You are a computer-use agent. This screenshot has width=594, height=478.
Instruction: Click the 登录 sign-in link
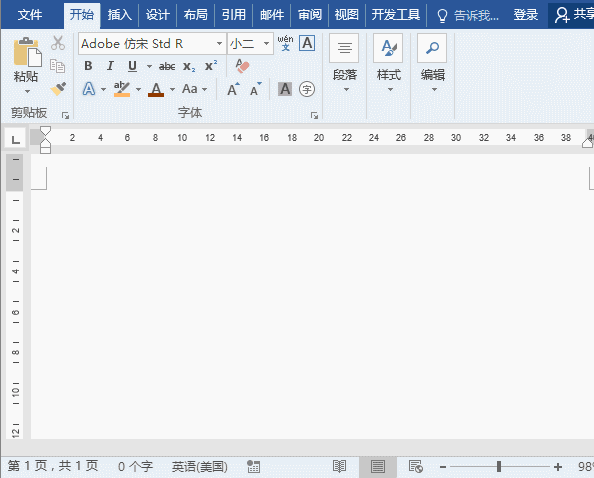click(x=526, y=15)
